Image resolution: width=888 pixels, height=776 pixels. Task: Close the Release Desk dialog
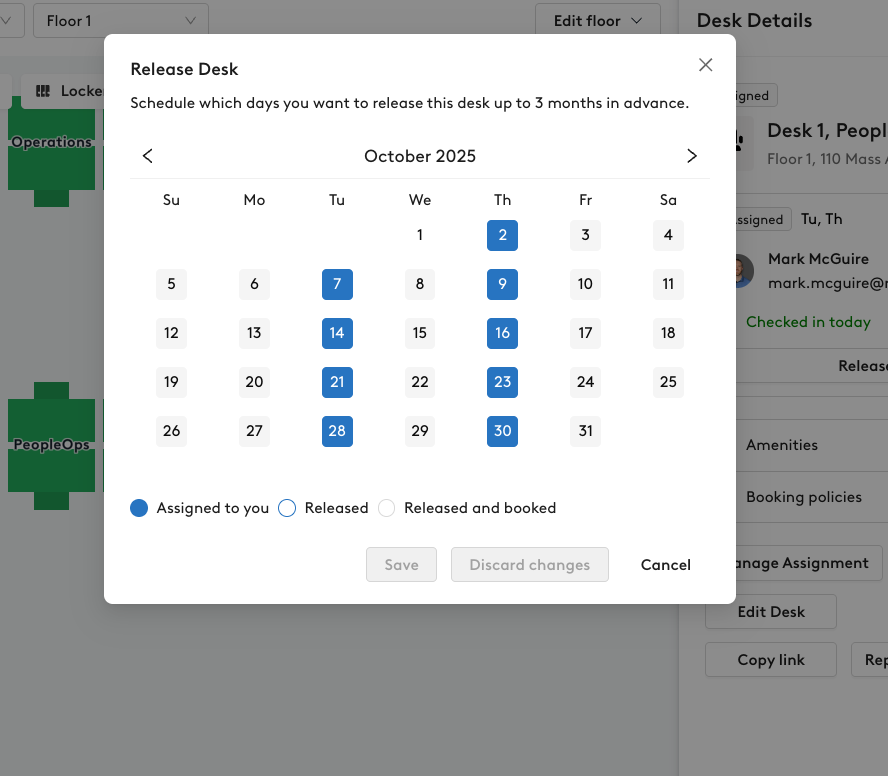click(x=705, y=64)
